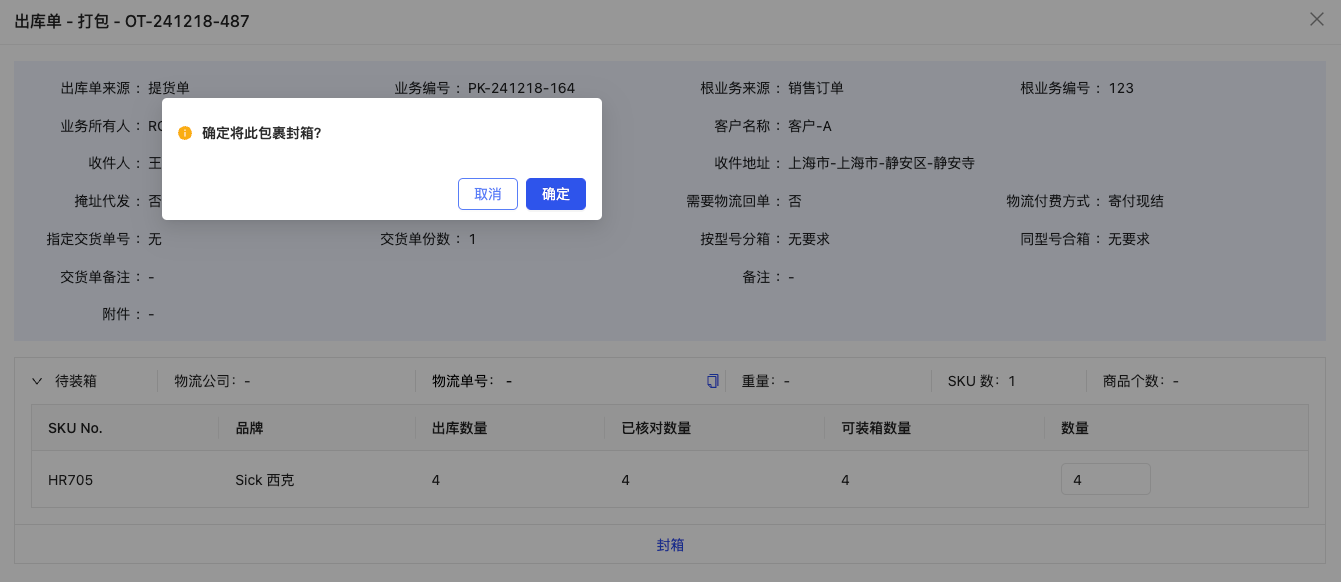Click the chevron icon next to 待装箱
Viewport: 1341px width, 582px height.
(x=38, y=380)
